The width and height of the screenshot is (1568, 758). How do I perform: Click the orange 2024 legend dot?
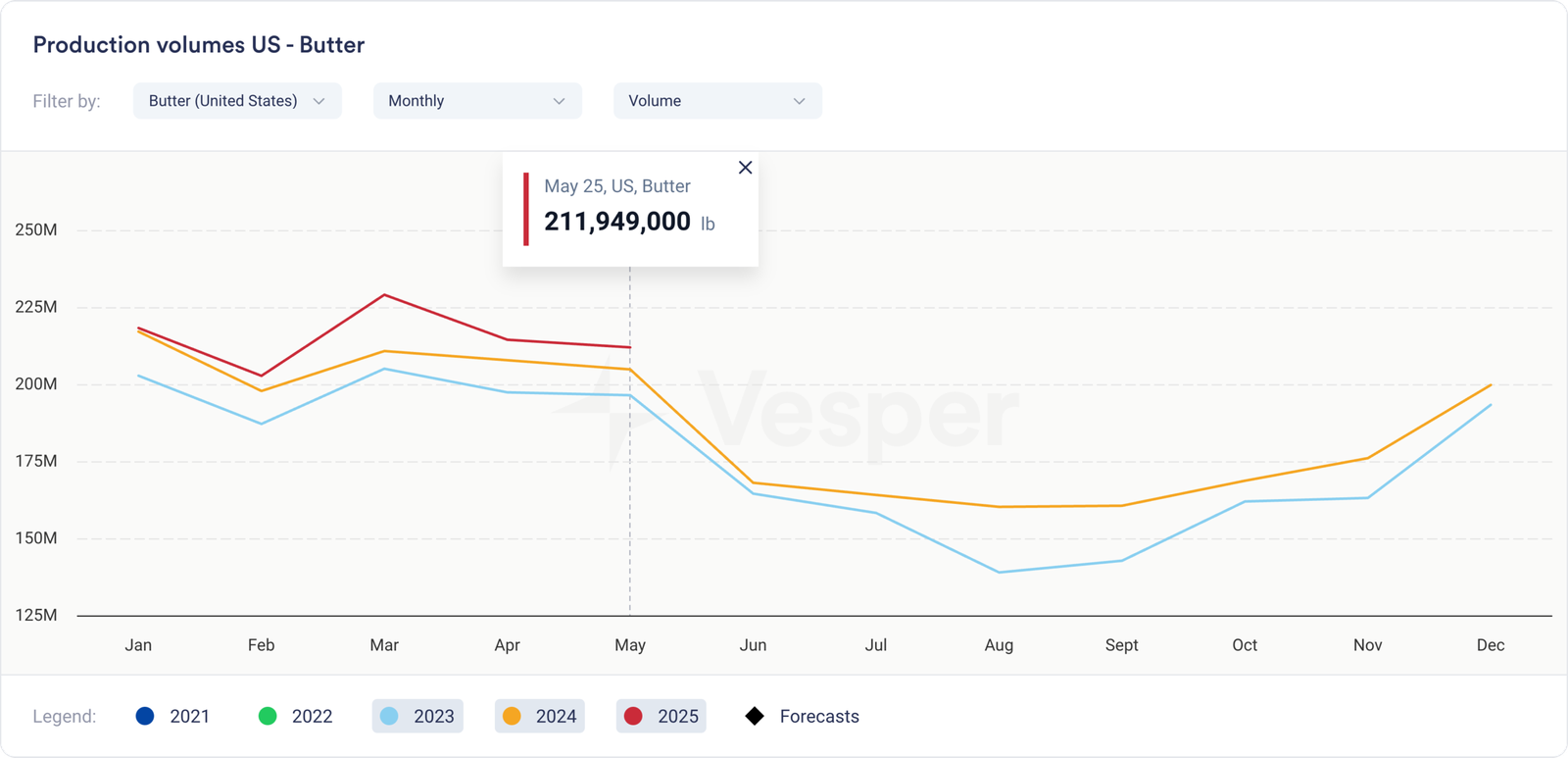[x=512, y=717]
